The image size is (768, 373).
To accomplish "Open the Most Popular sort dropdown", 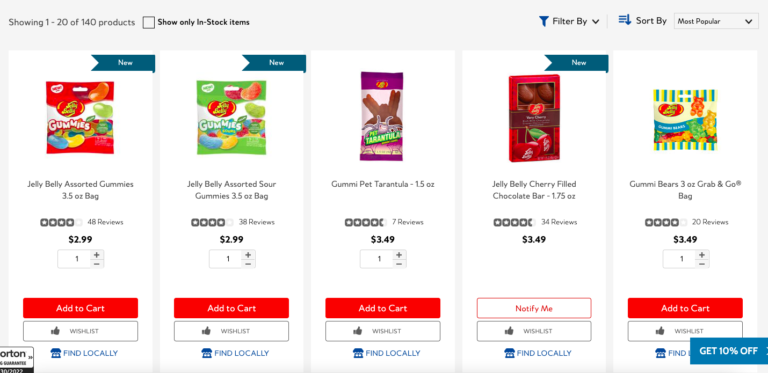I will [716, 21].
